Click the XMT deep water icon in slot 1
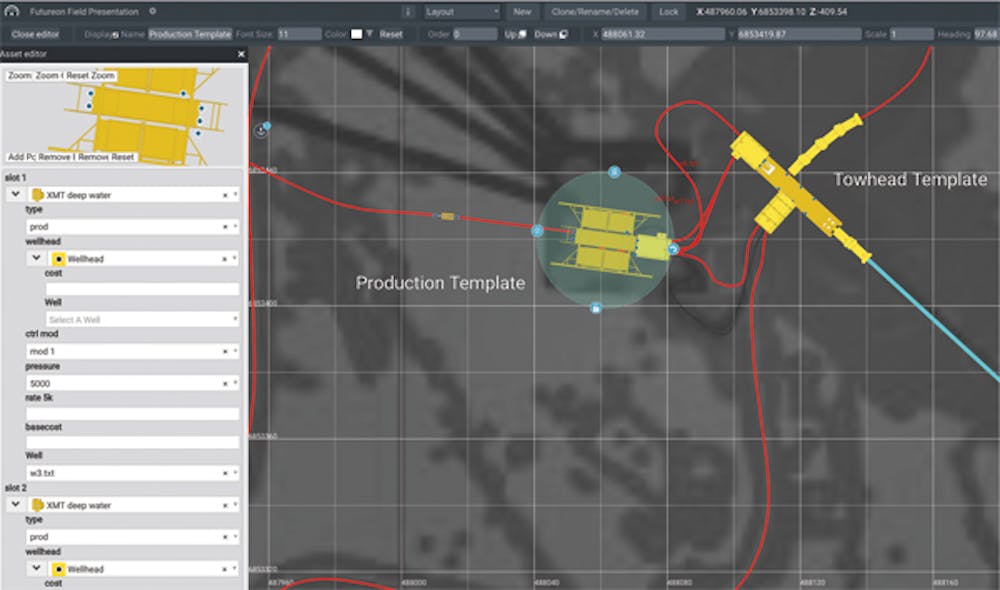This screenshot has width=1000, height=590. pos(37,194)
